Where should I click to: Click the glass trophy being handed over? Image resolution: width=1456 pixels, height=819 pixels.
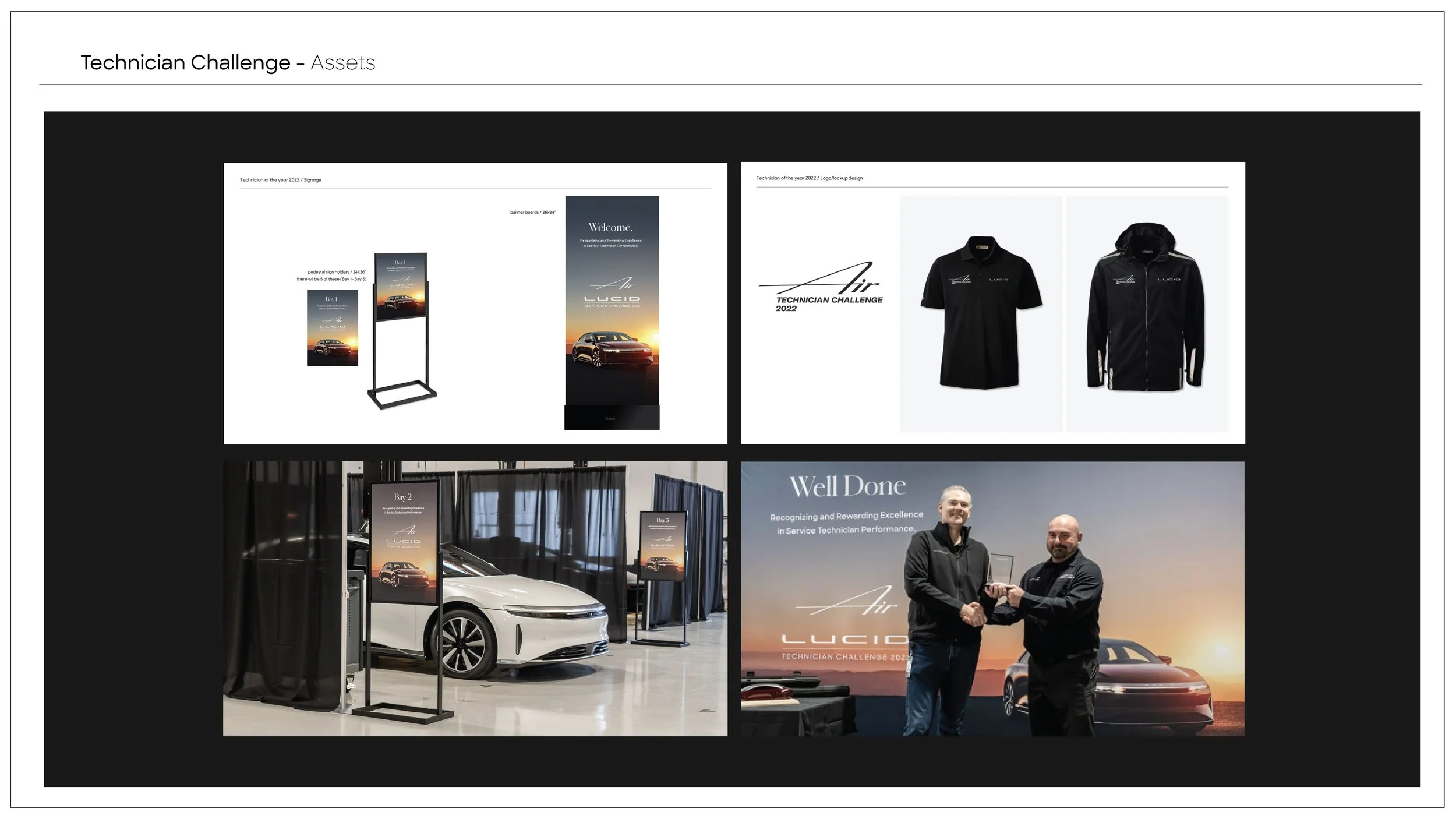click(1001, 569)
